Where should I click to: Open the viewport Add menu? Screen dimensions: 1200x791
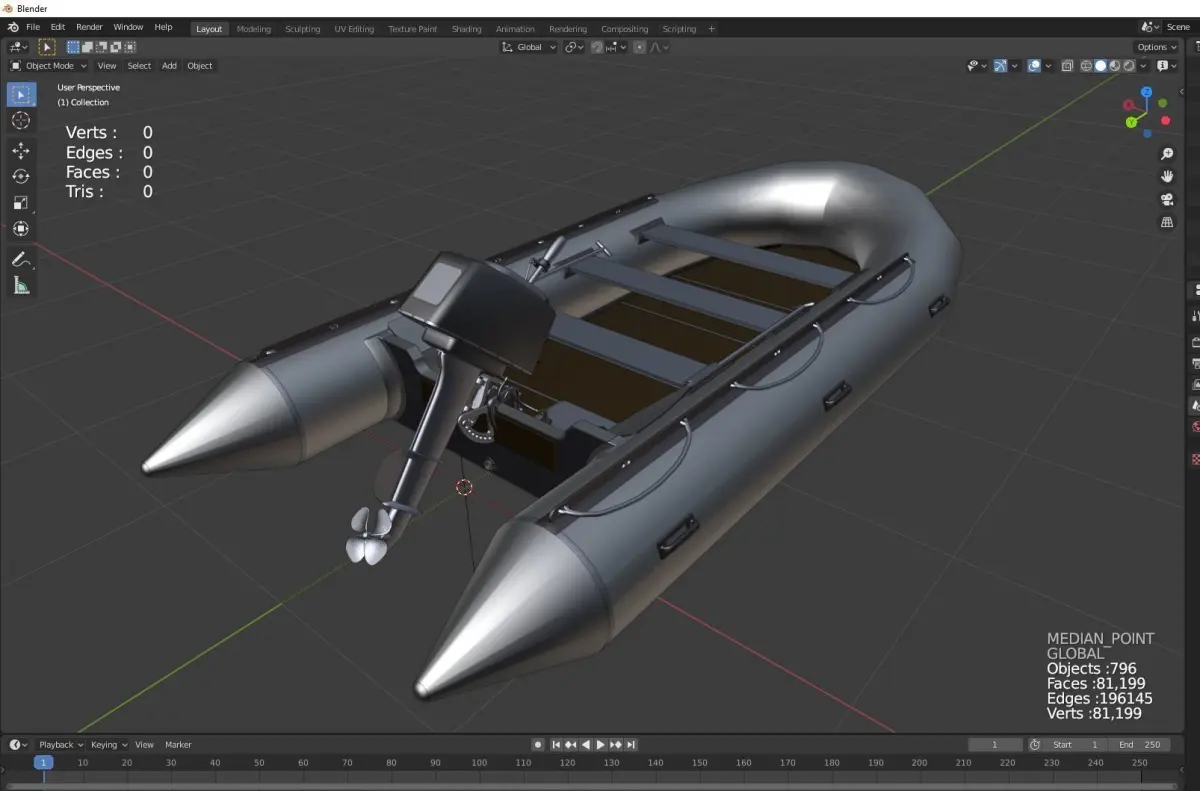pyautogui.click(x=169, y=66)
